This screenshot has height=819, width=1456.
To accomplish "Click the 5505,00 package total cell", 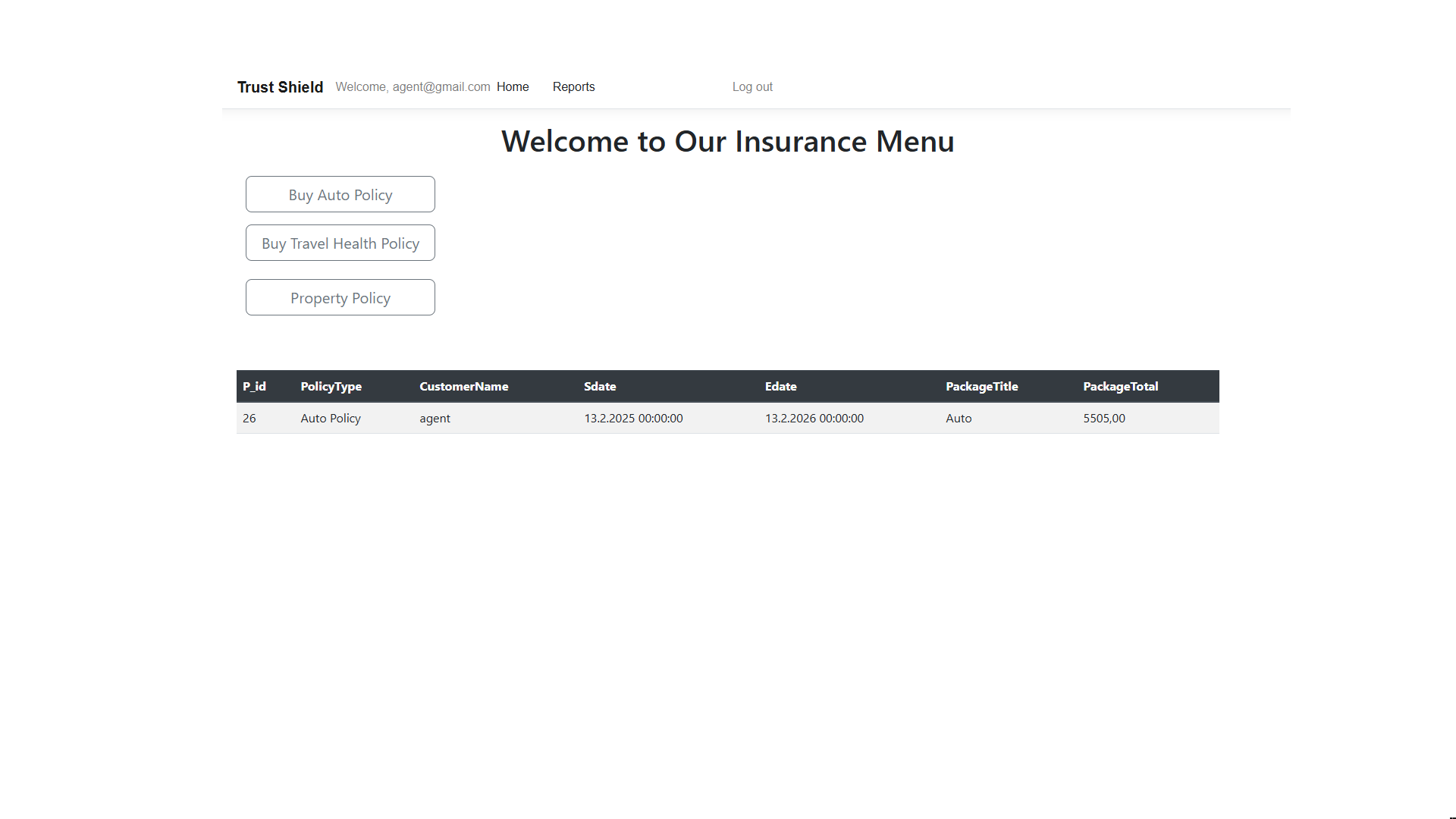I will (x=1104, y=419).
